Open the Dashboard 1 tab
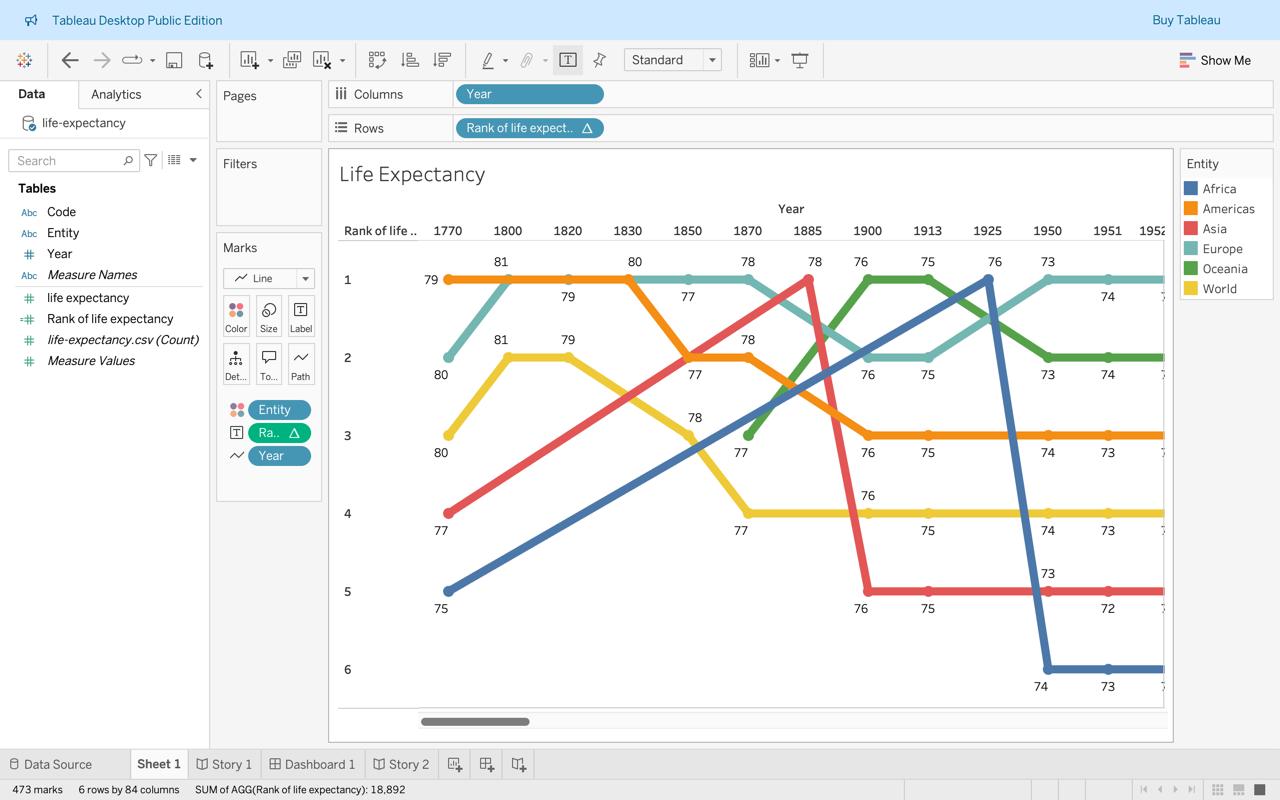The height and width of the screenshot is (800, 1280). tap(312, 764)
